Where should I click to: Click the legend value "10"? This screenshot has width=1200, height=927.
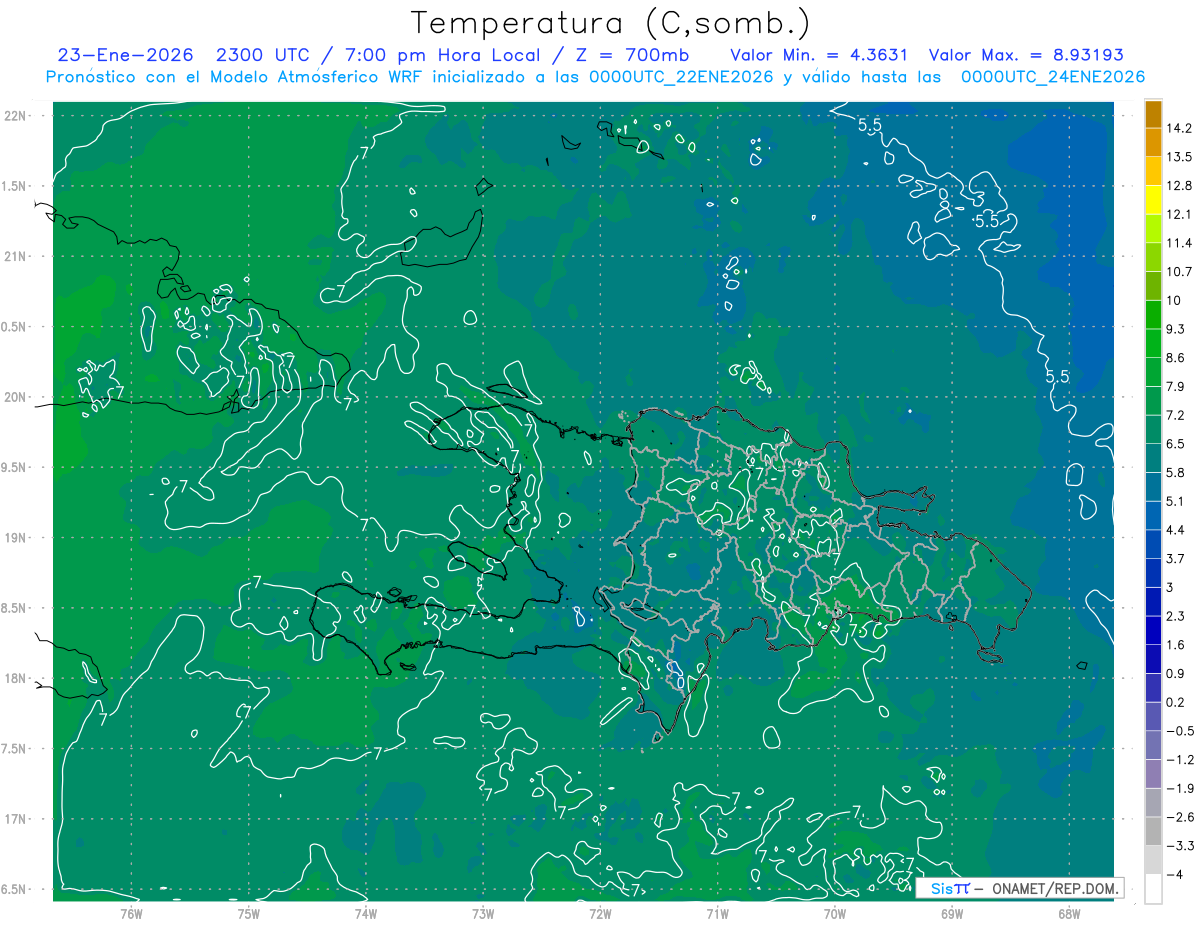coord(1173,300)
